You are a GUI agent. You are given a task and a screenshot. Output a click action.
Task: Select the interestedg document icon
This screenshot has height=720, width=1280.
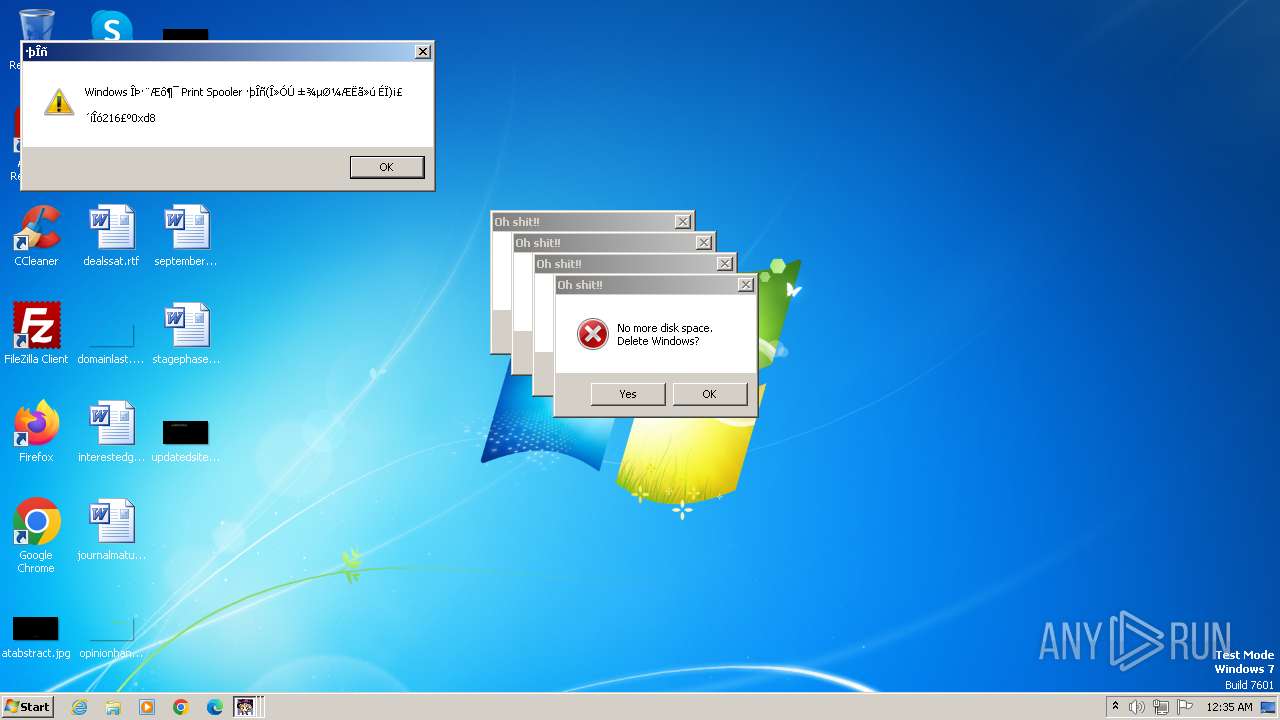click(111, 432)
